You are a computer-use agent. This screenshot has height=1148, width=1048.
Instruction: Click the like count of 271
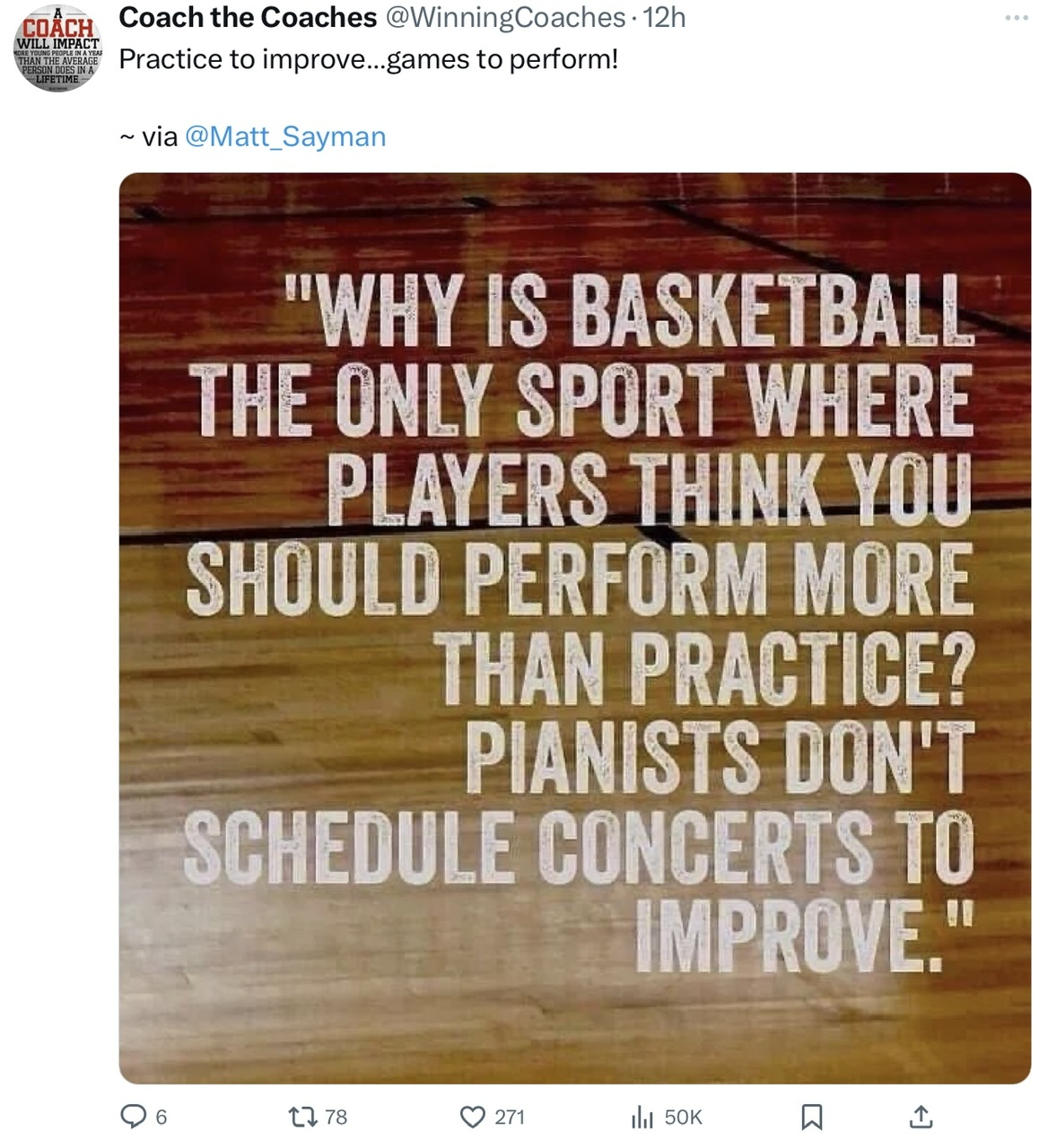tap(510, 1117)
